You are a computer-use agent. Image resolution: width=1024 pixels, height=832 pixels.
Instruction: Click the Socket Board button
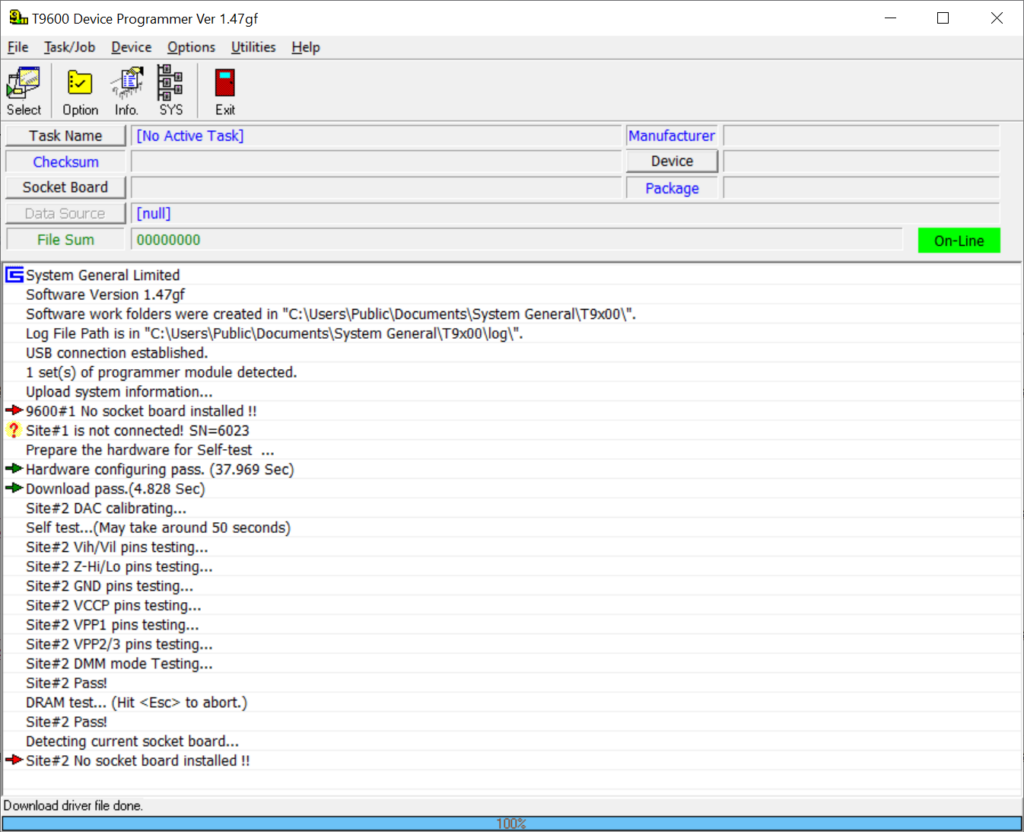(65, 187)
